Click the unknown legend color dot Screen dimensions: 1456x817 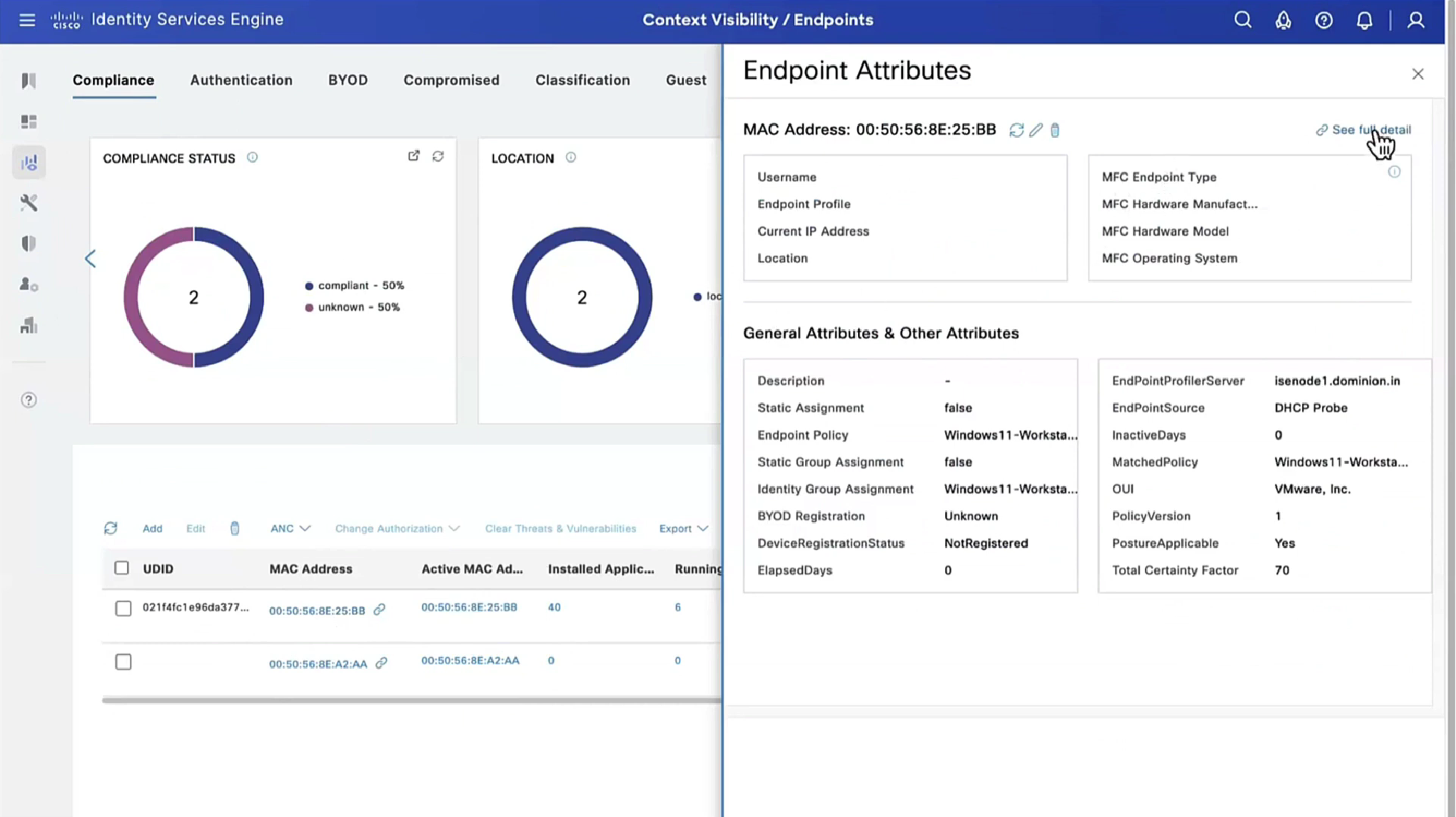[309, 308]
